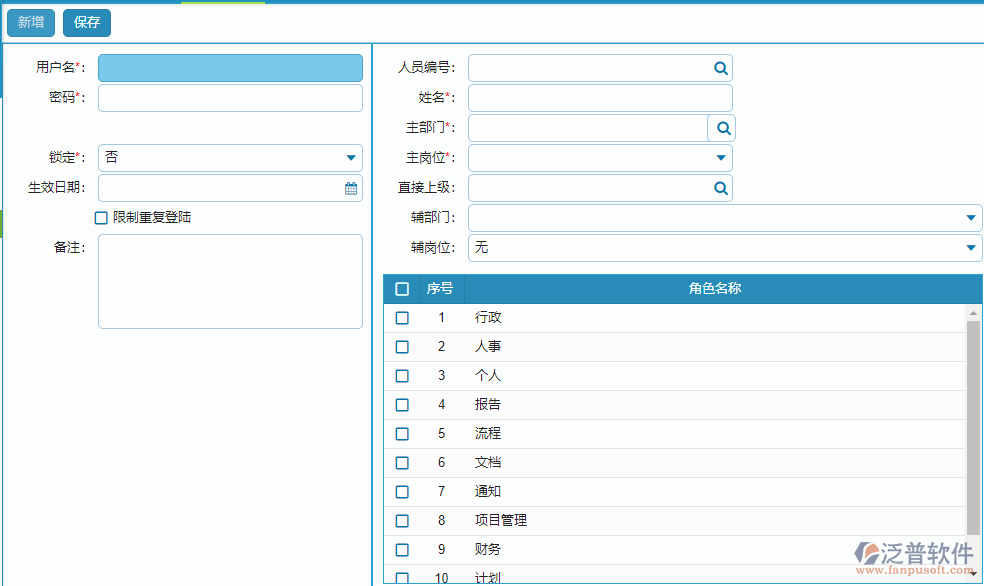
Task: Open the 生效日期 calendar picker
Action: tap(351, 187)
